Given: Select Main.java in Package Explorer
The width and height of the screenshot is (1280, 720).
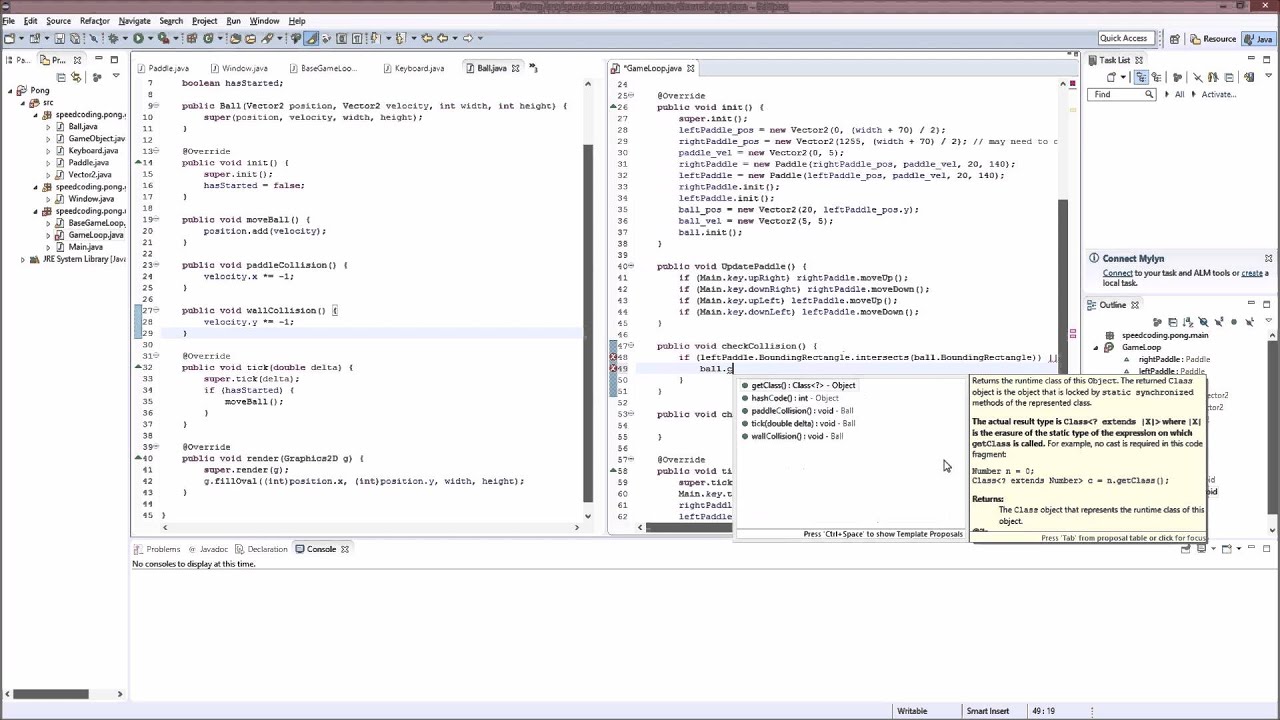Looking at the screenshot, I should 85,247.
